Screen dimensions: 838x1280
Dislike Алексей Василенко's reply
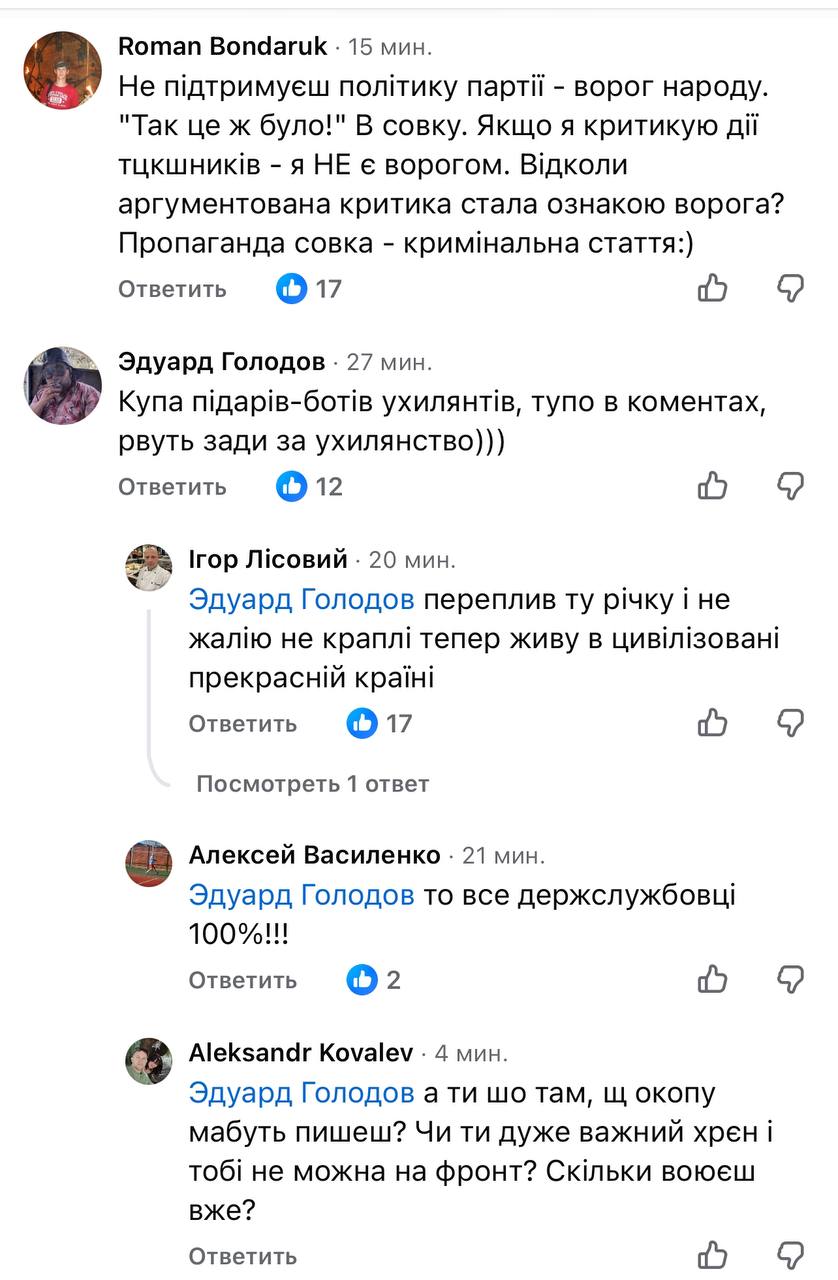coord(789,980)
